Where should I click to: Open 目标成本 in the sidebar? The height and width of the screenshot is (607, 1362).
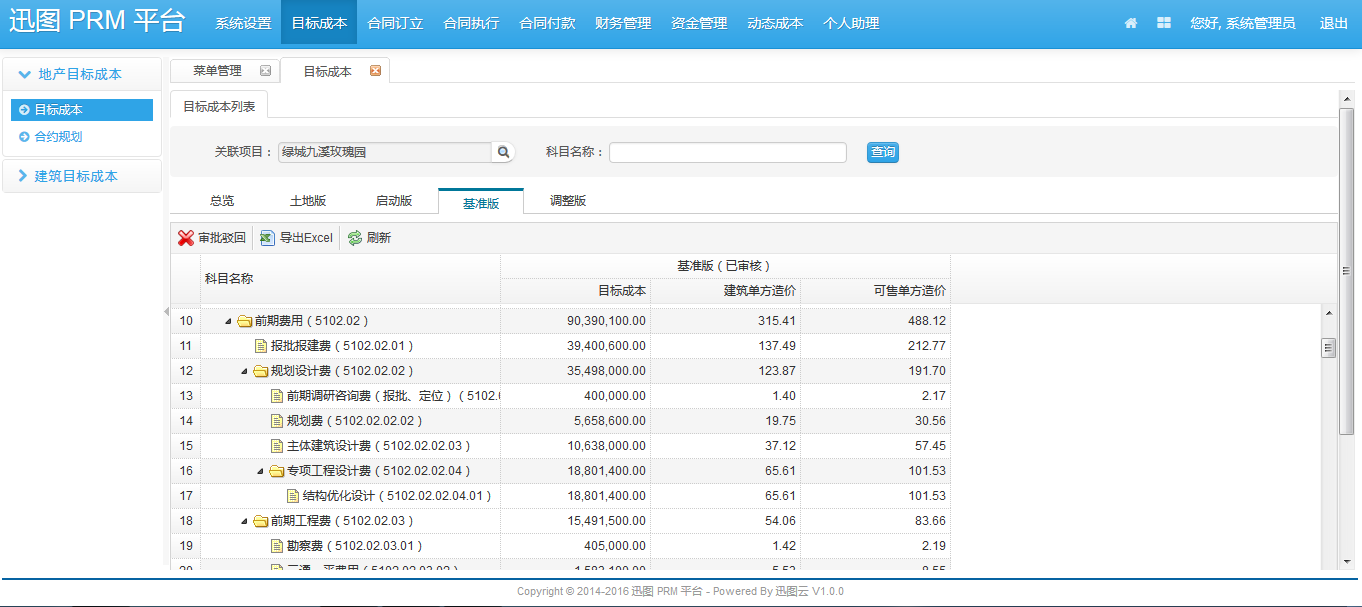click(58, 110)
